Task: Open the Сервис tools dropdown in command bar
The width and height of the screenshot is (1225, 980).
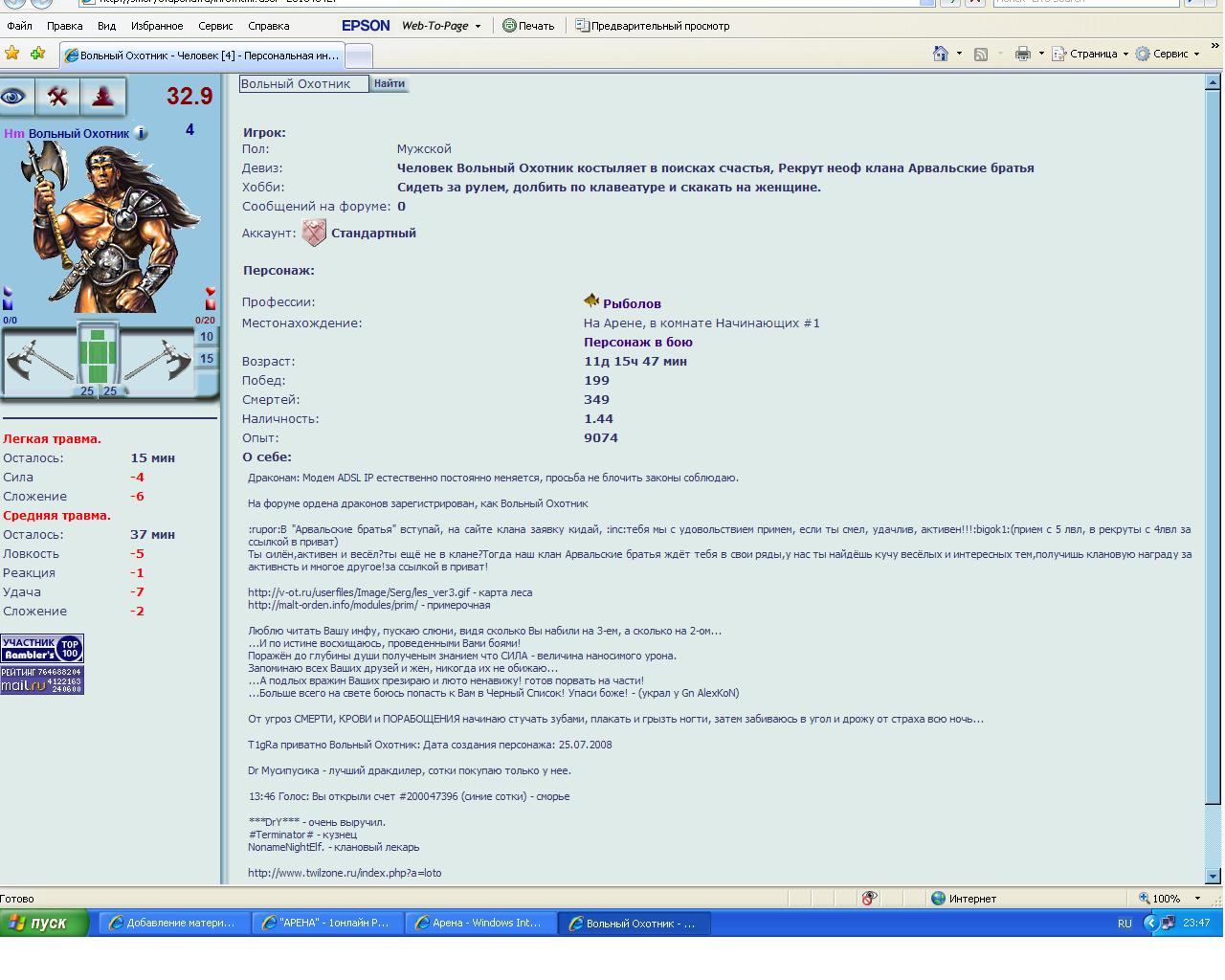Action: click(1168, 54)
